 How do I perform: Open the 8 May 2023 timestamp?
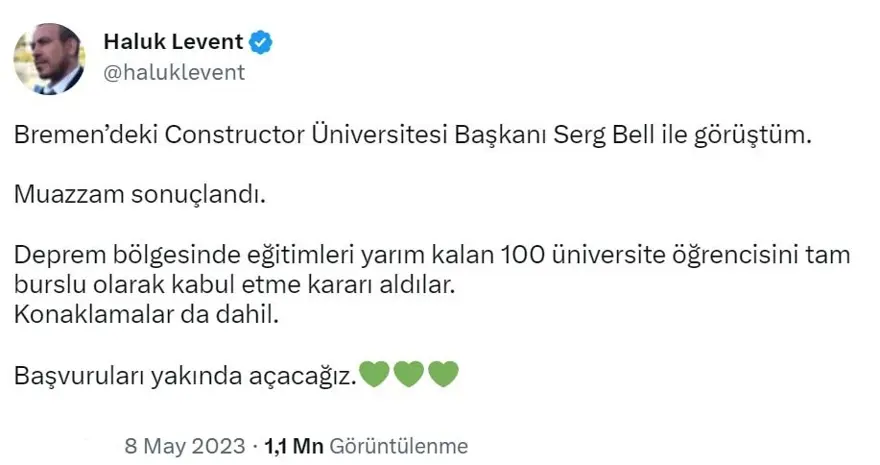click(x=186, y=446)
